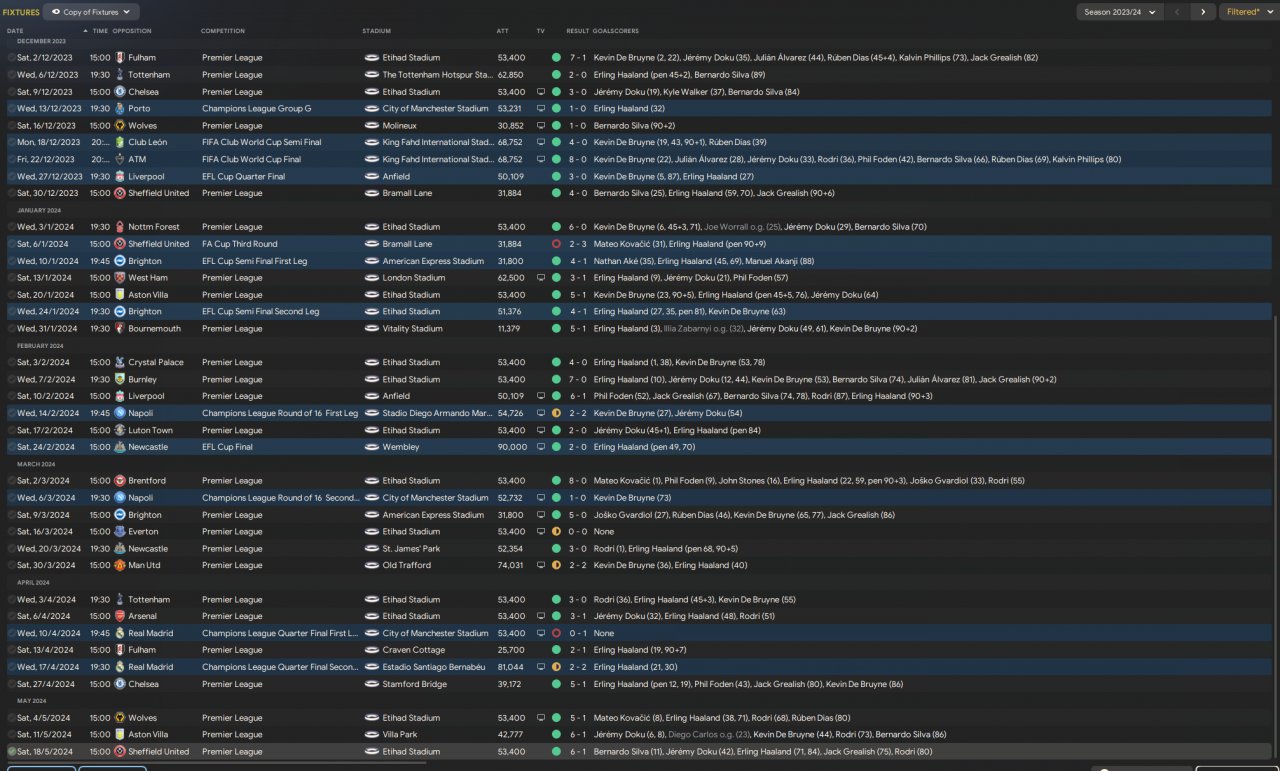Click the Porto club badge
Image resolution: width=1280 pixels, height=771 pixels.
[120, 109]
